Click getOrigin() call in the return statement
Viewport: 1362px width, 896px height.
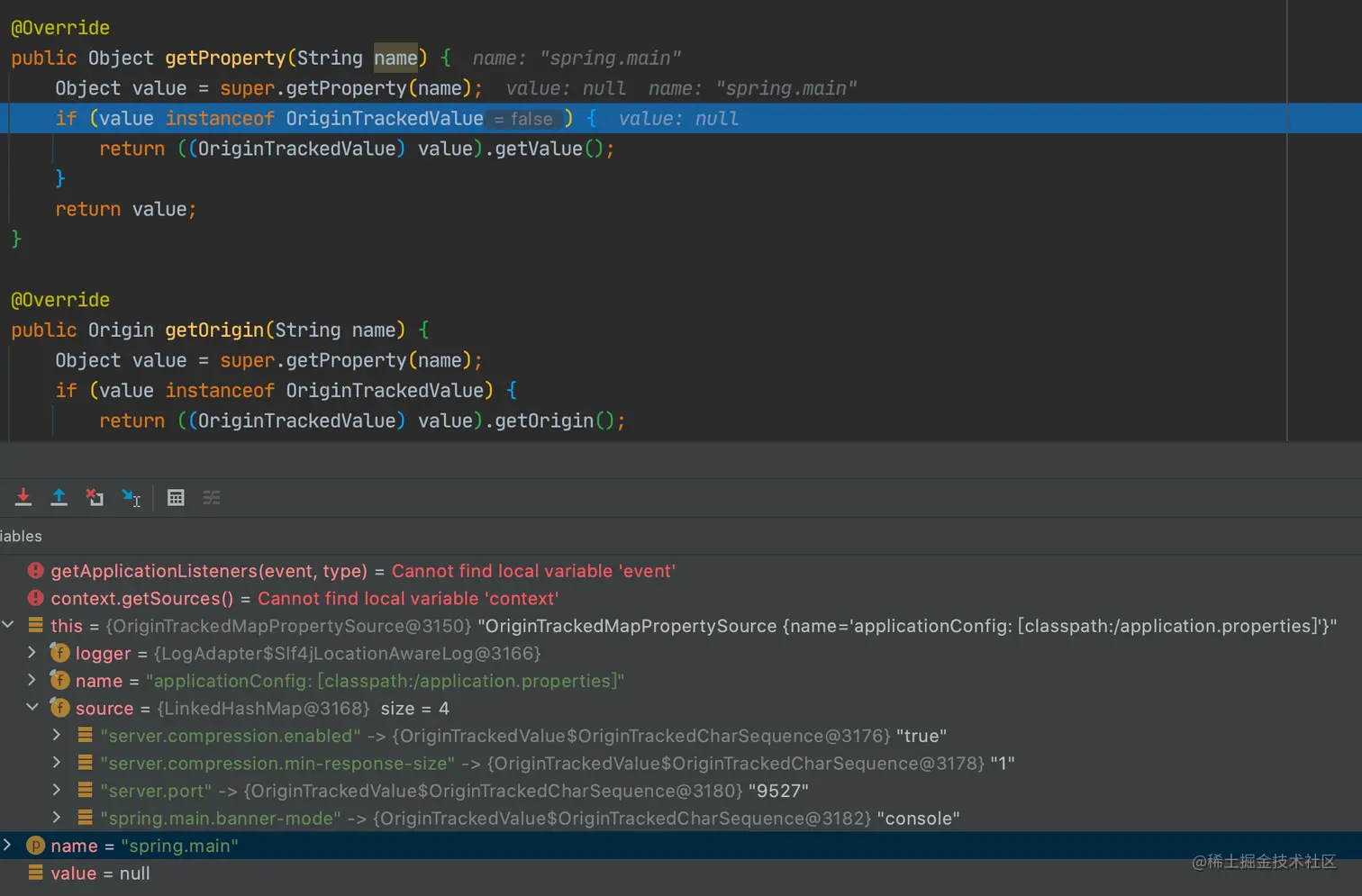click(555, 421)
